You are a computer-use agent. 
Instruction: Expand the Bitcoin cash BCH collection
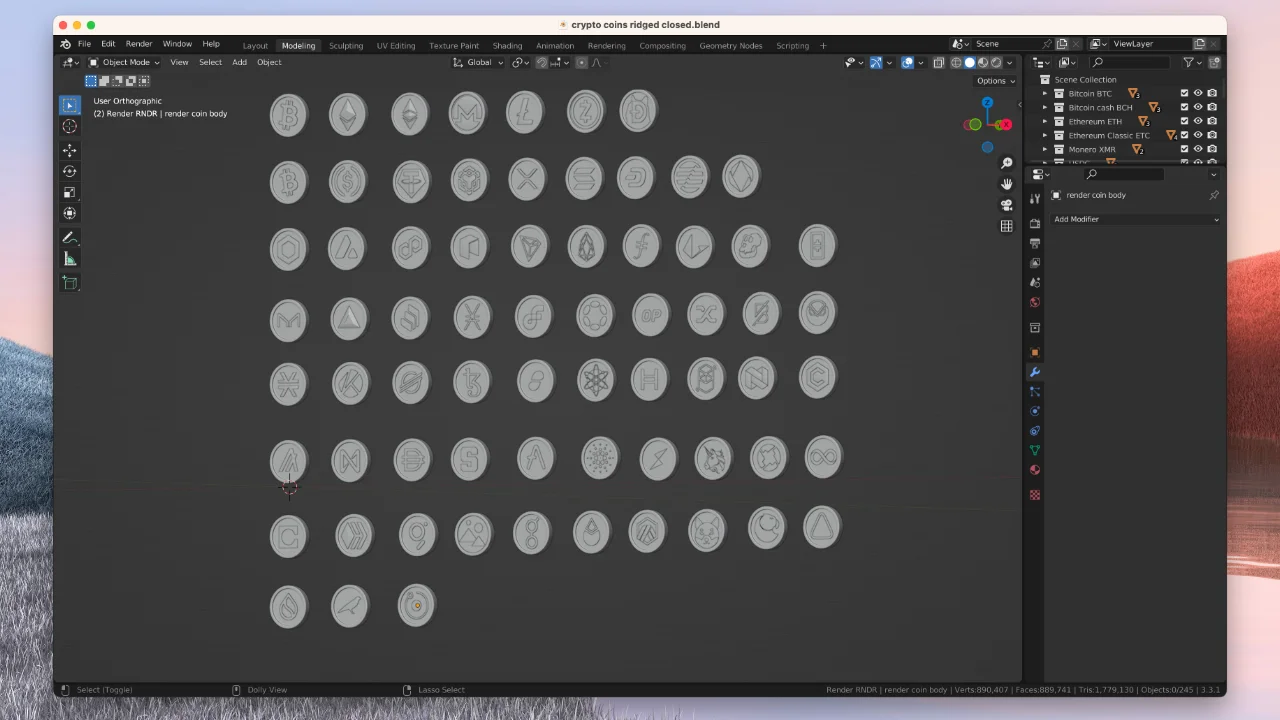click(1045, 107)
